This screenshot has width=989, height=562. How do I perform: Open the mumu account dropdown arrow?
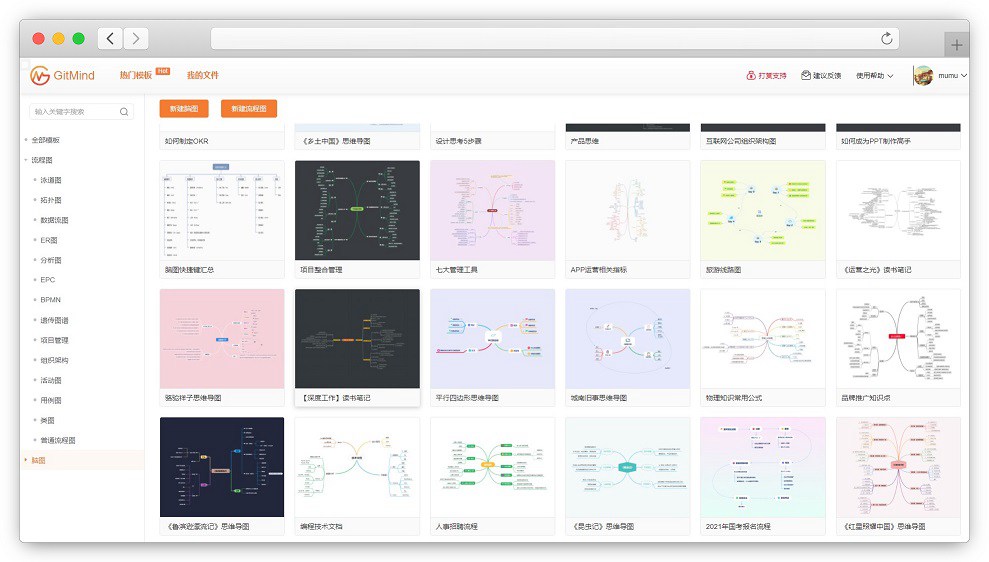(x=964, y=76)
